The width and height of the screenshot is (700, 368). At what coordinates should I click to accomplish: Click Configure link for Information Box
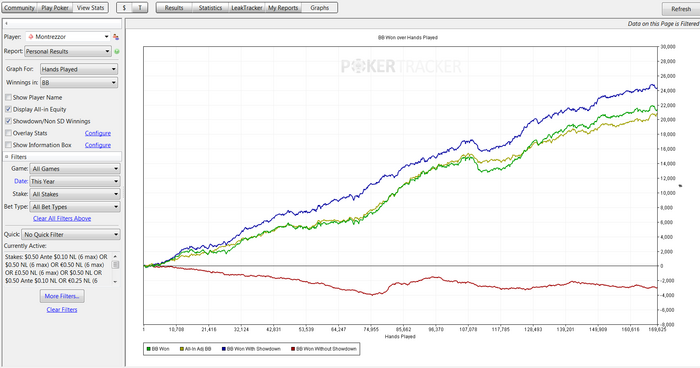pos(98,145)
